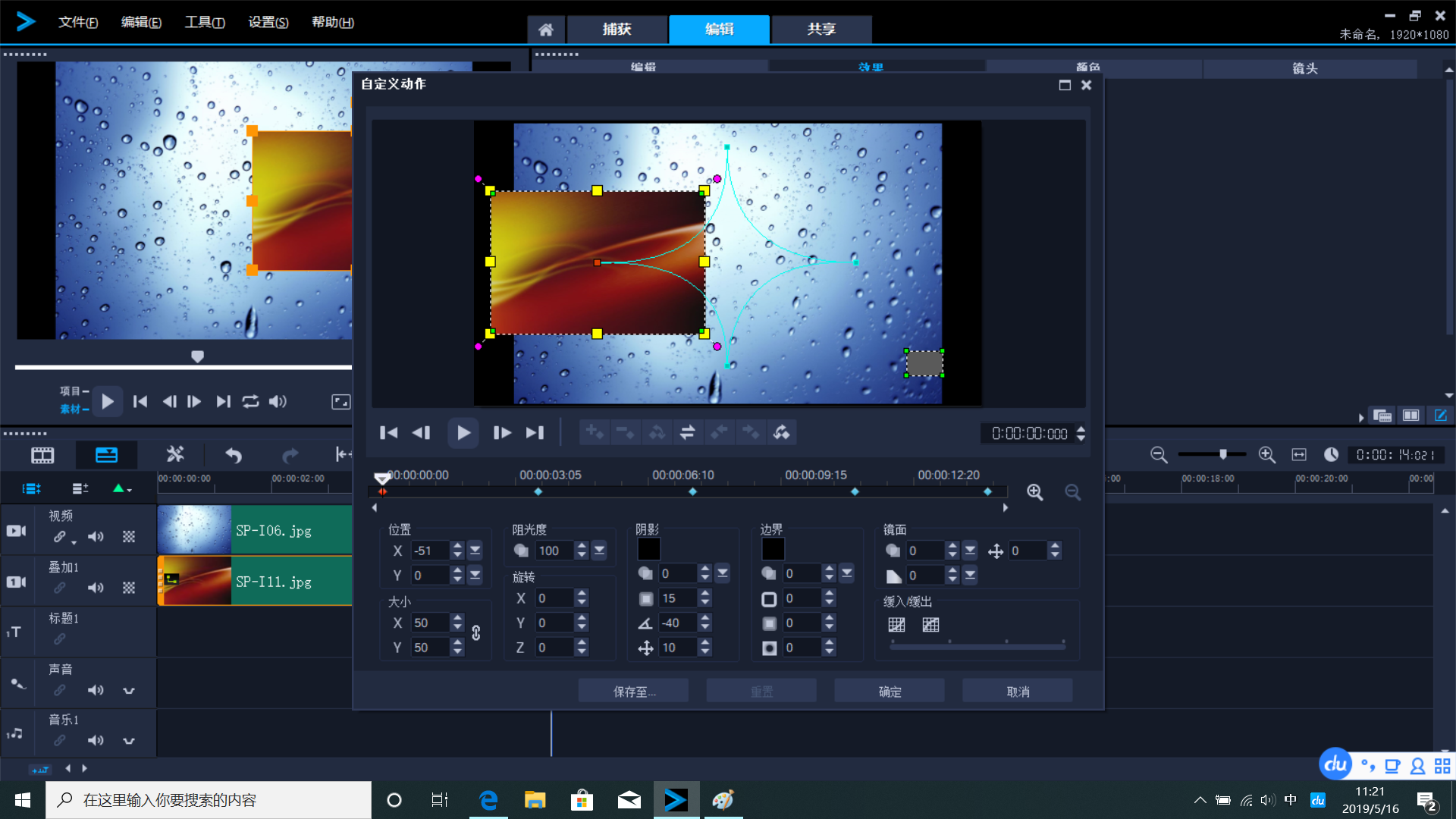
Task: Zoom in the main project timeline
Action: (x=1266, y=454)
